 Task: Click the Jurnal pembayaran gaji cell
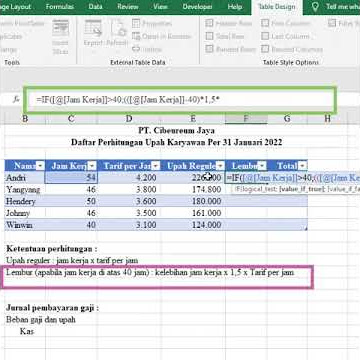52,308
